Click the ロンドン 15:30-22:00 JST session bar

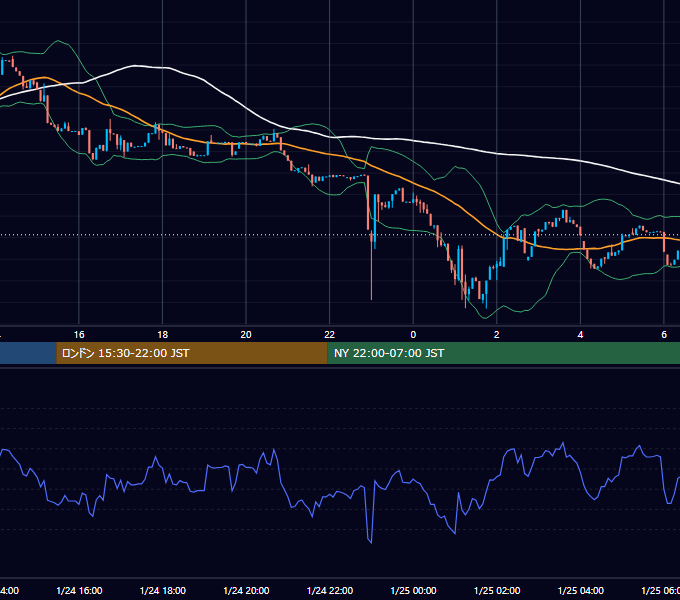pos(192,353)
